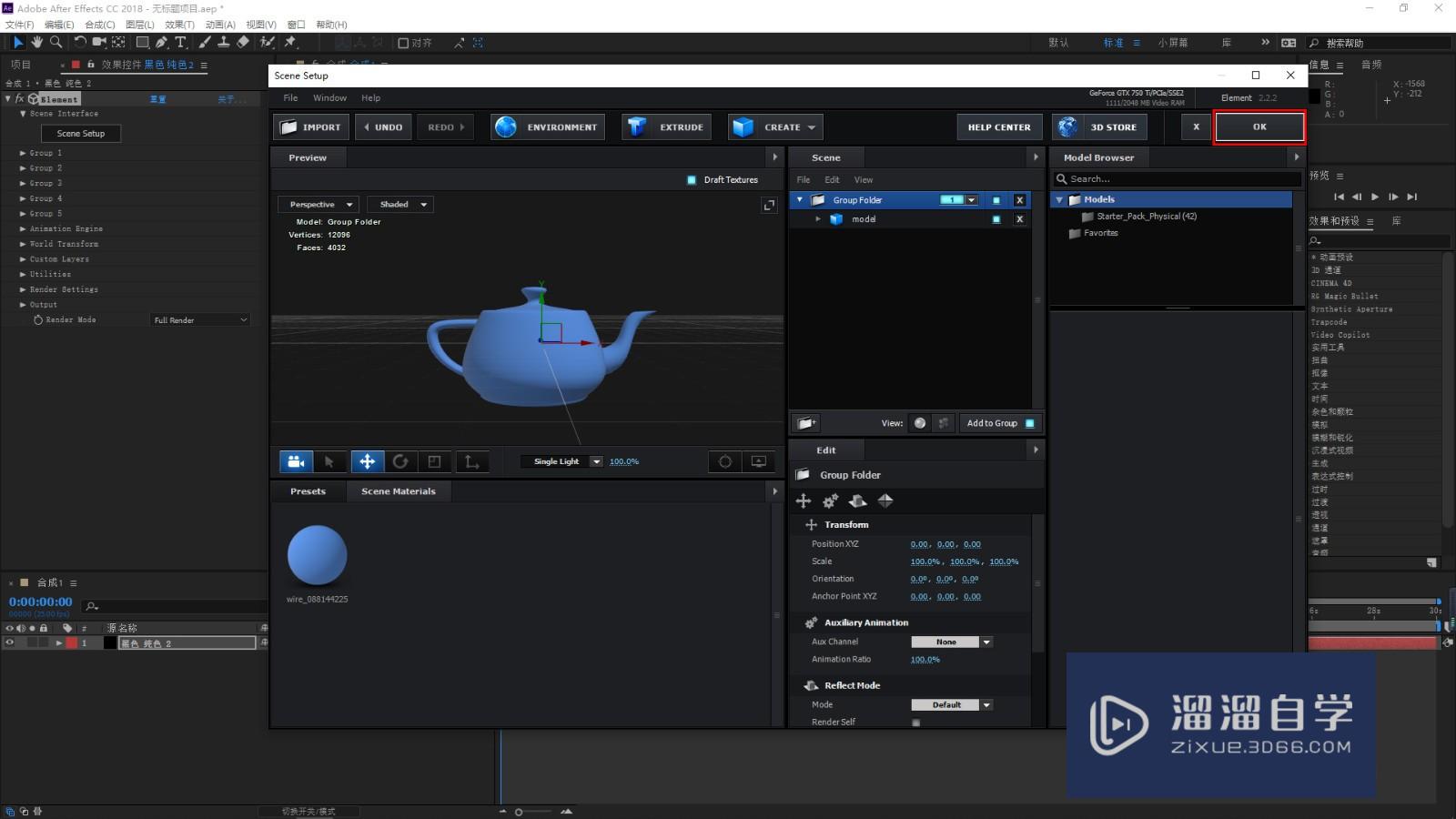The height and width of the screenshot is (819, 1456).
Task: Click the reflect surface icon under Group Folder
Action: coord(857,500)
